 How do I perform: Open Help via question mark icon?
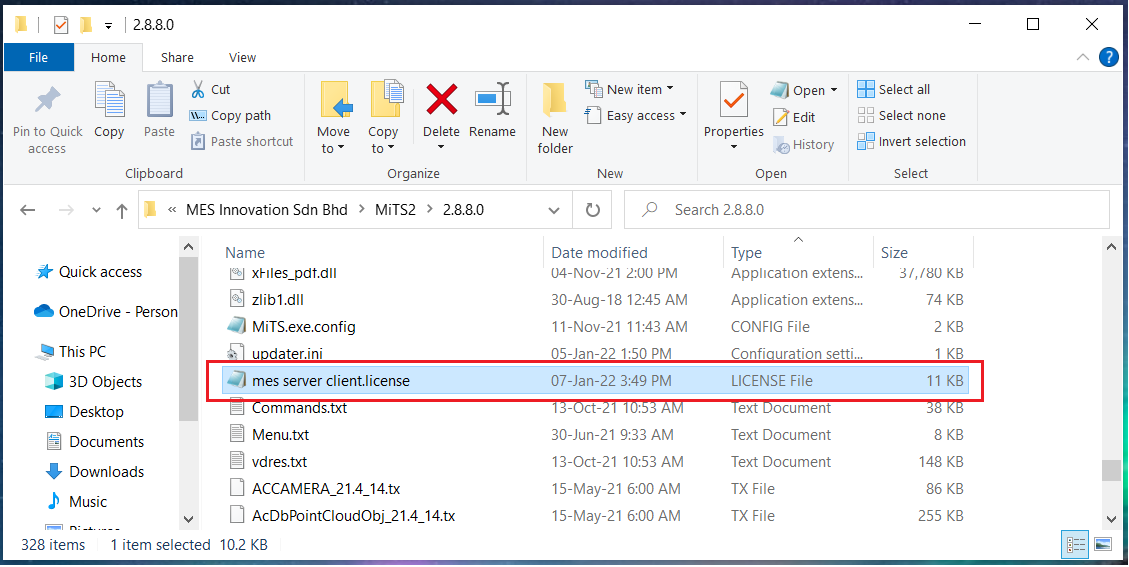tap(1109, 58)
